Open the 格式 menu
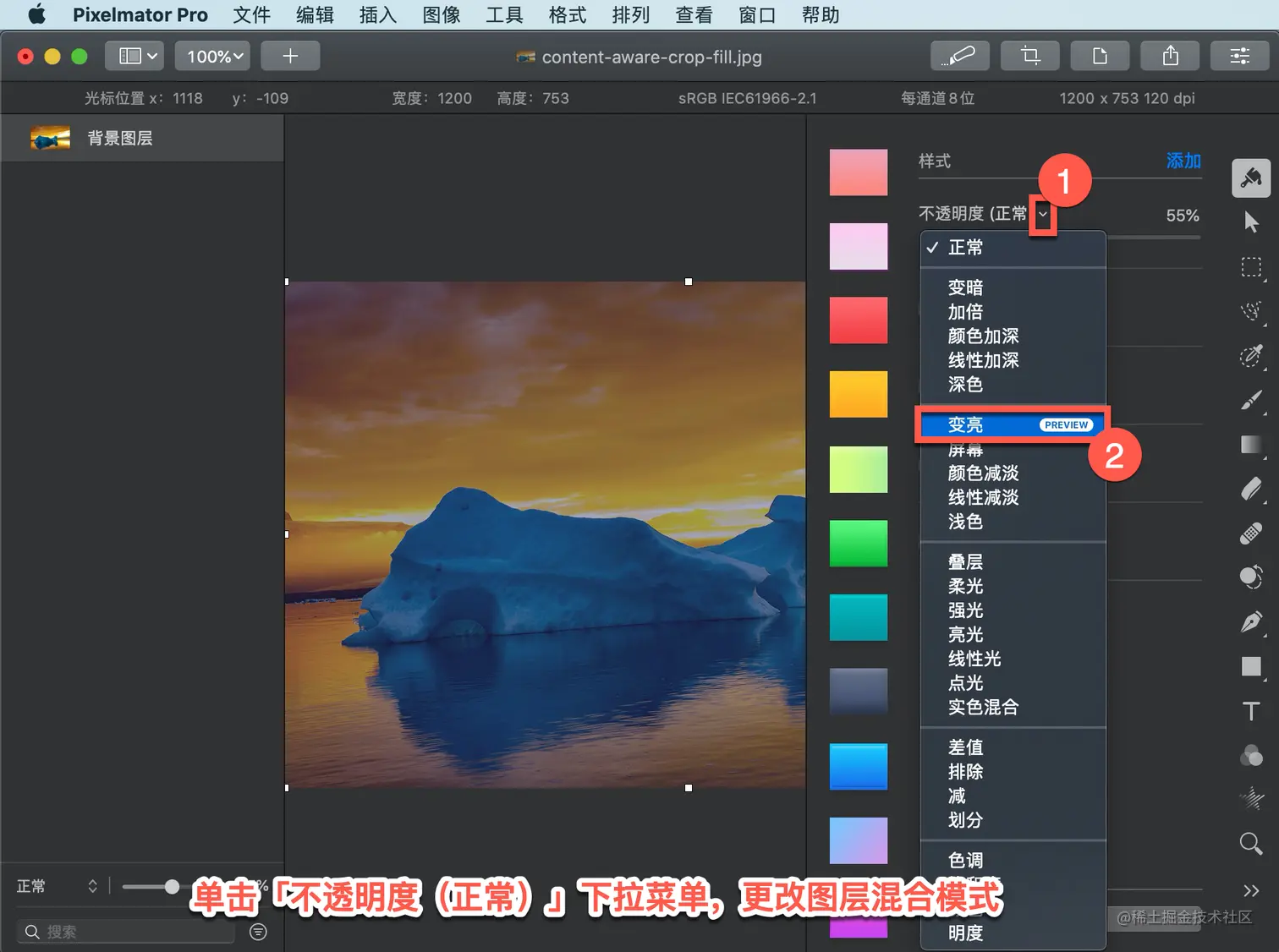 (x=568, y=14)
